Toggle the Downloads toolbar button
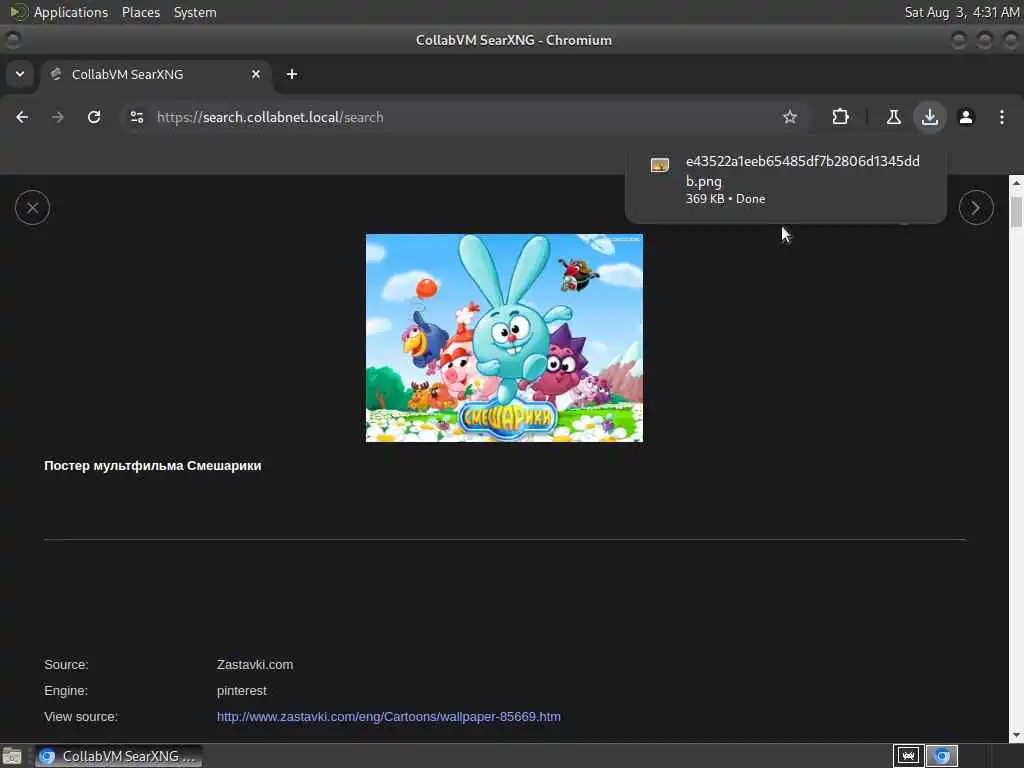This screenshot has width=1024, height=768. [929, 117]
